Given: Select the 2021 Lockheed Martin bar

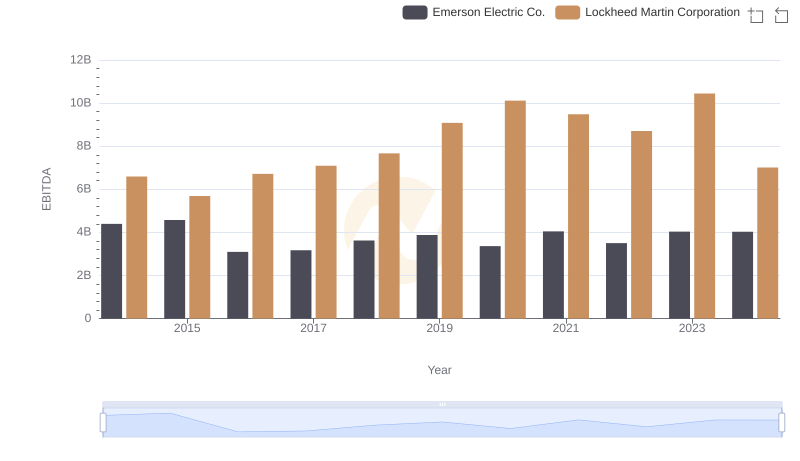Looking at the screenshot, I should click(578, 216).
